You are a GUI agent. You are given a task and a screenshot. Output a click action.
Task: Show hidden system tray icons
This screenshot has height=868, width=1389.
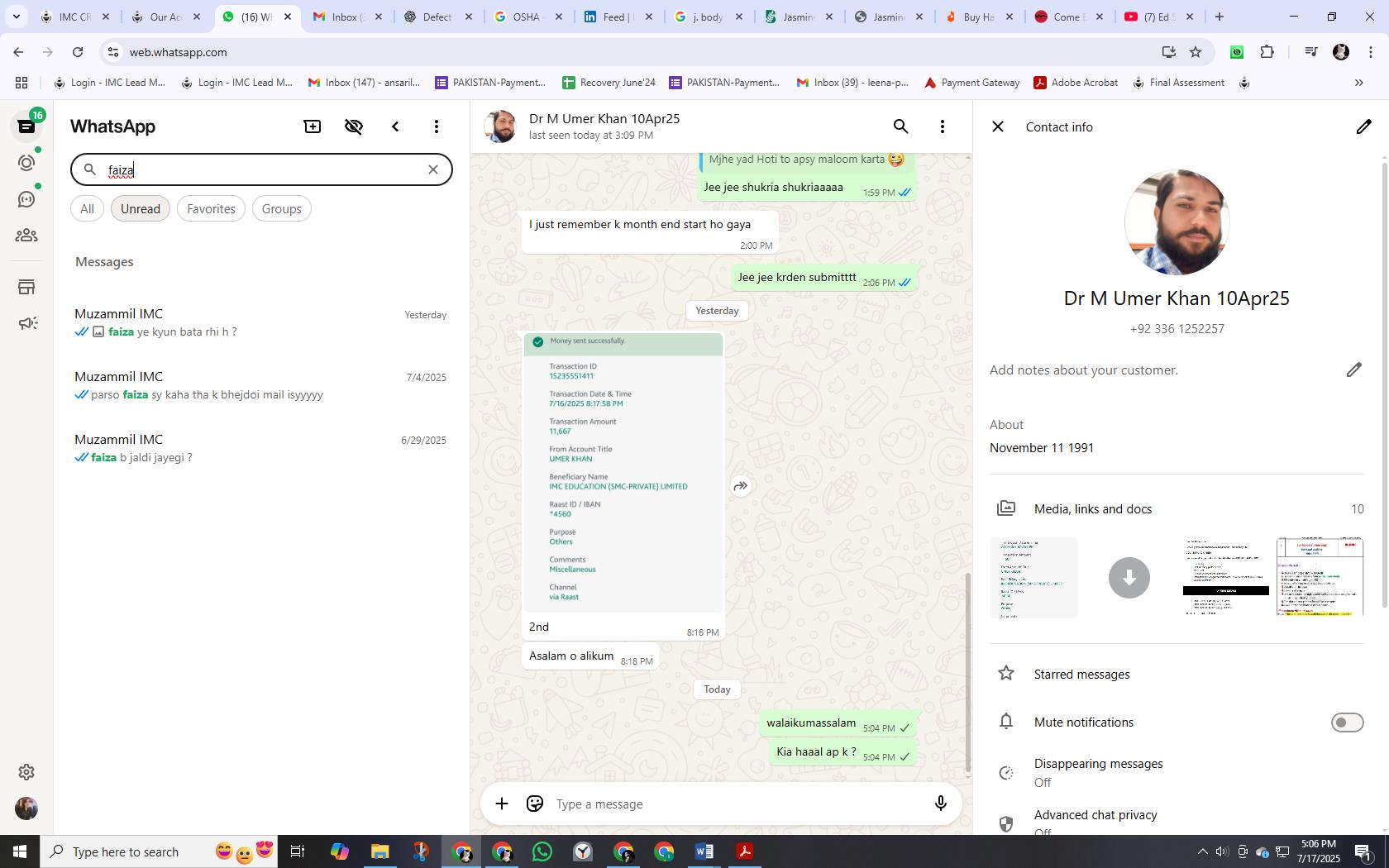pyautogui.click(x=1203, y=851)
